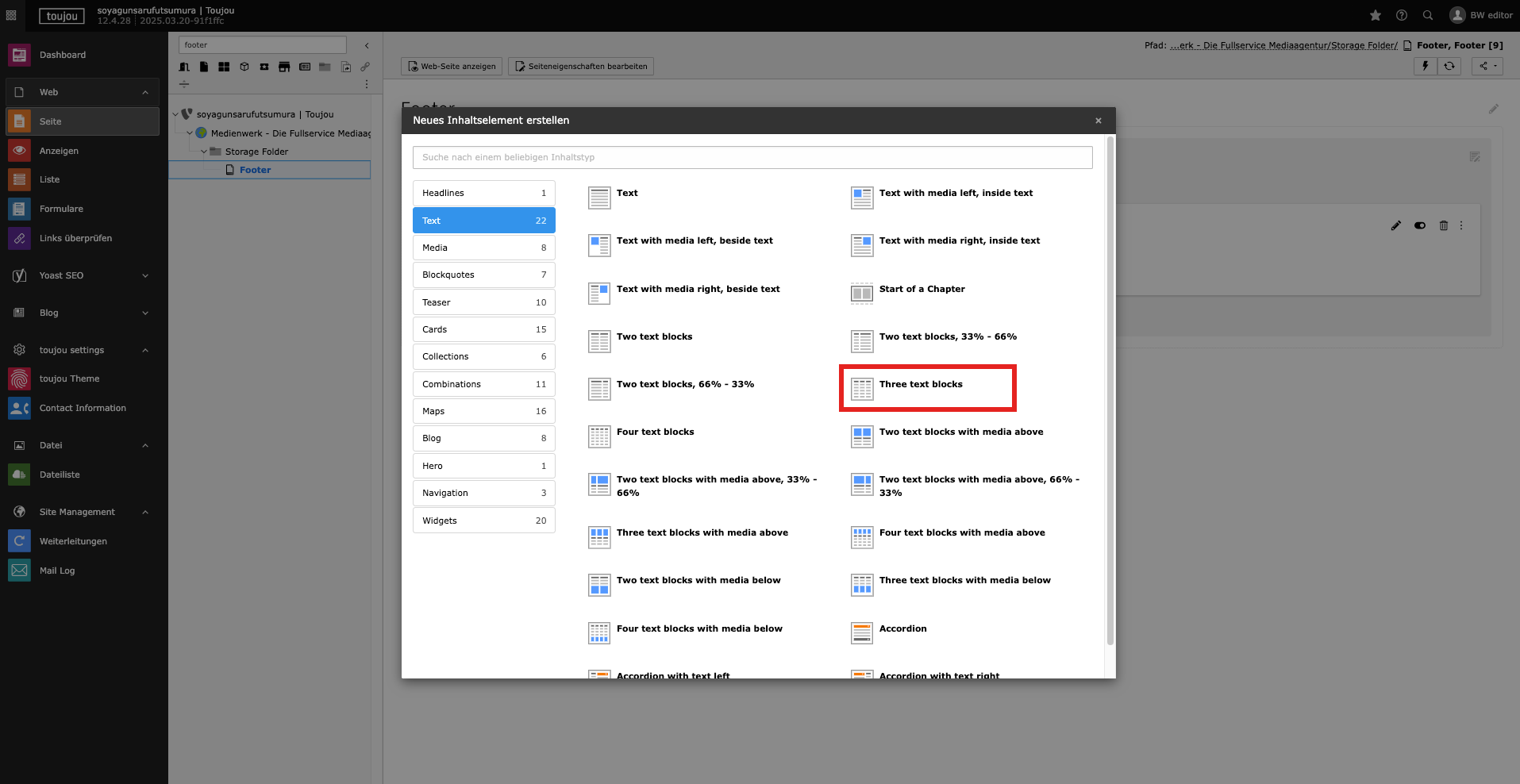
Task: Open the application grid icon in top-left
Action: (x=11, y=16)
